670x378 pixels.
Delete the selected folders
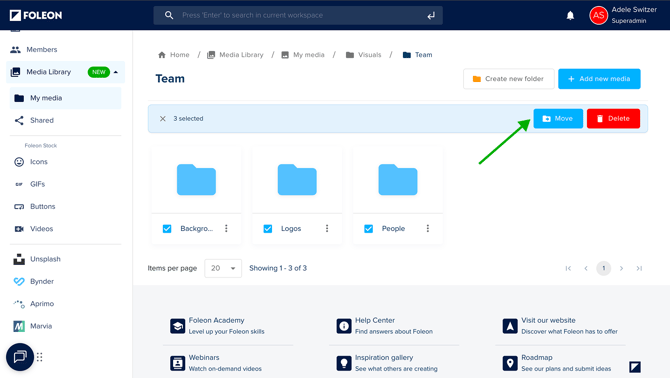(x=613, y=119)
